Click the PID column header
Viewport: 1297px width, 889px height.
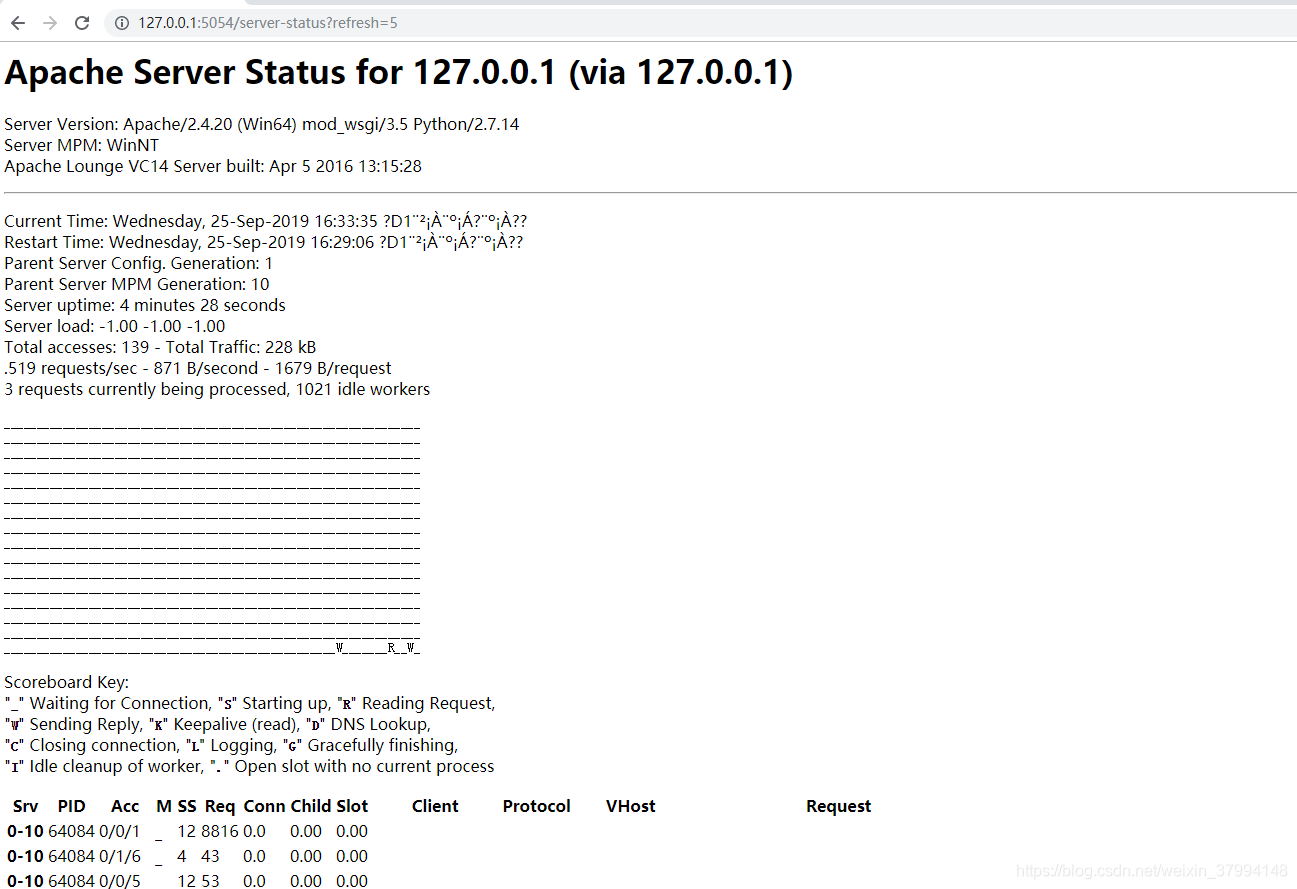click(x=71, y=806)
